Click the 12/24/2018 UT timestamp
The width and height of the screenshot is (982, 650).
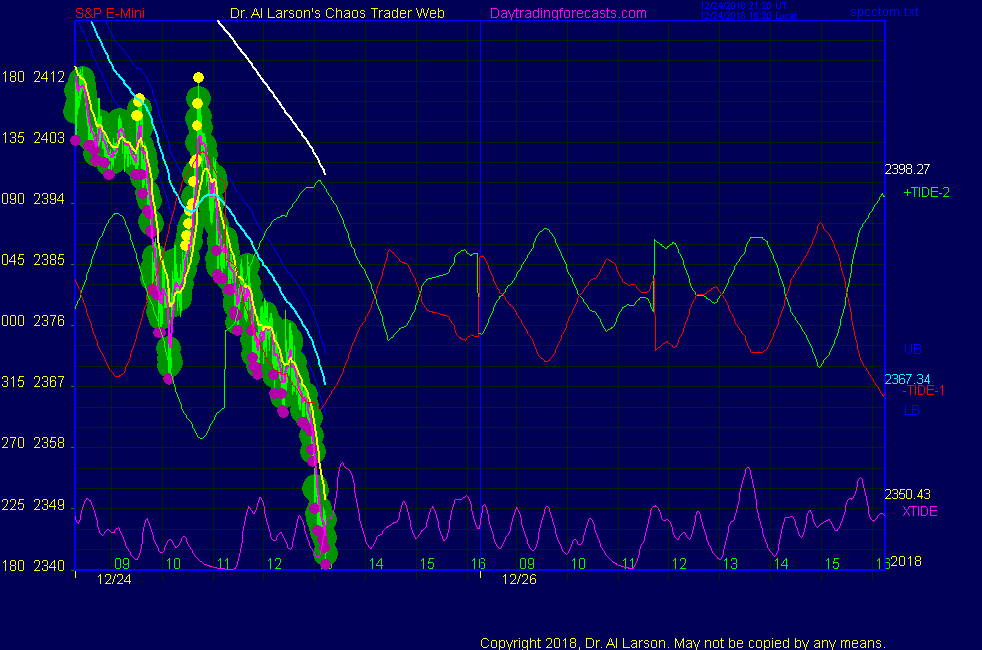pyautogui.click(x=744, y=6)
